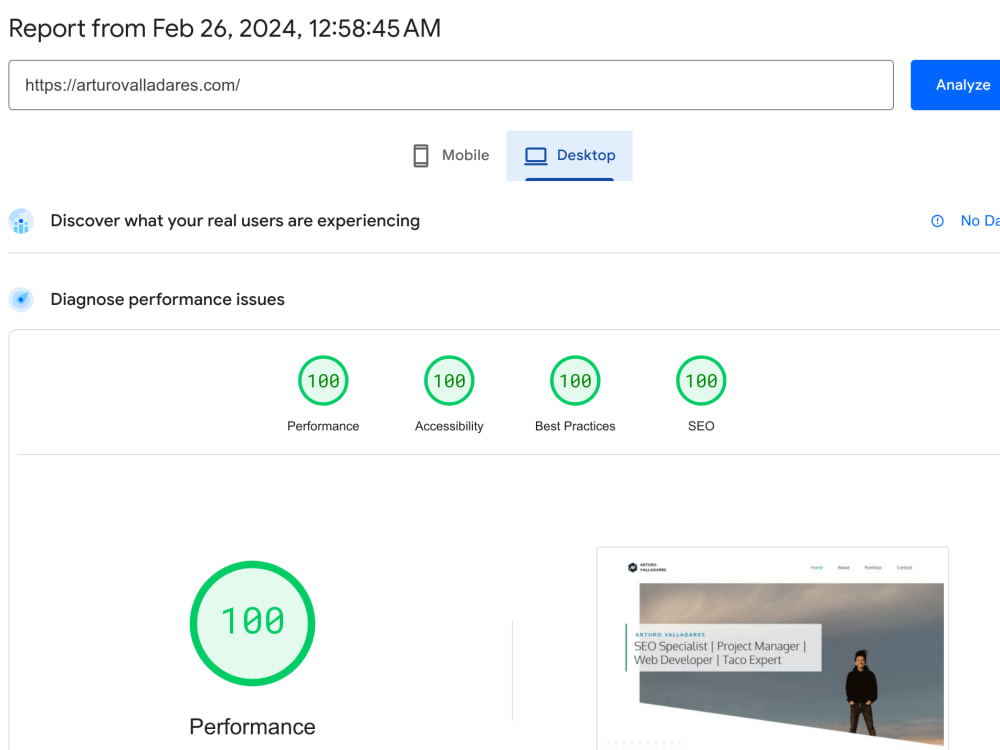1000x750 pixels.
Task: Click the mobile phone icon
Action: click(x=421, y=156)
